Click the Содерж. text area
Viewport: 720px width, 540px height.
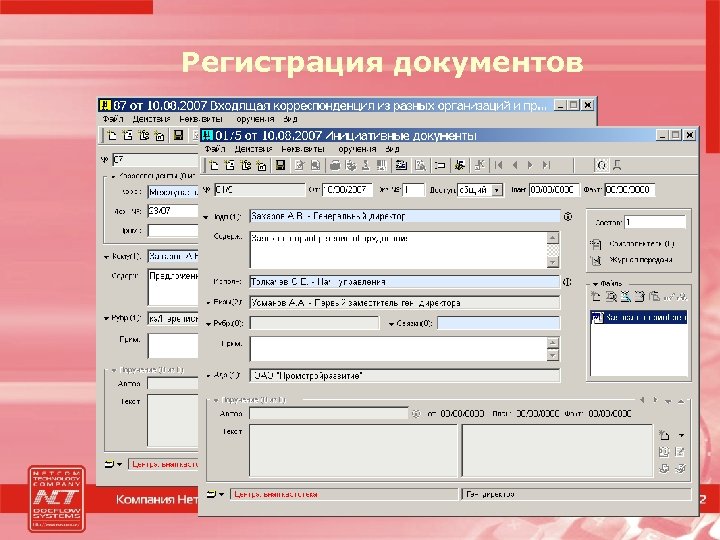pos(398,250)
